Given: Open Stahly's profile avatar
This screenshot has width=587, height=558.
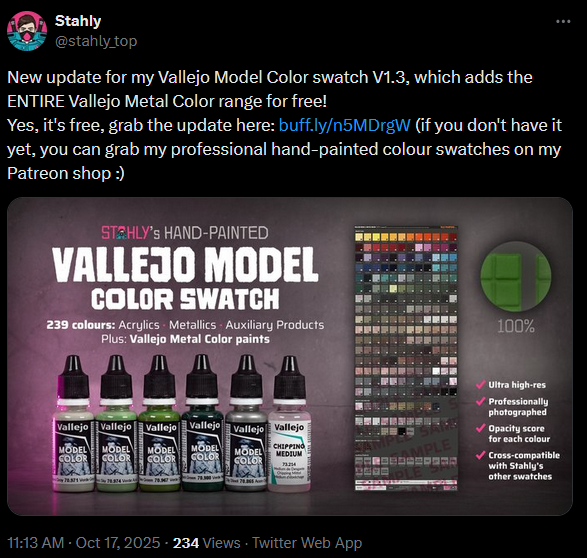Looking at the screenshot, I should (x=27, y=31).
